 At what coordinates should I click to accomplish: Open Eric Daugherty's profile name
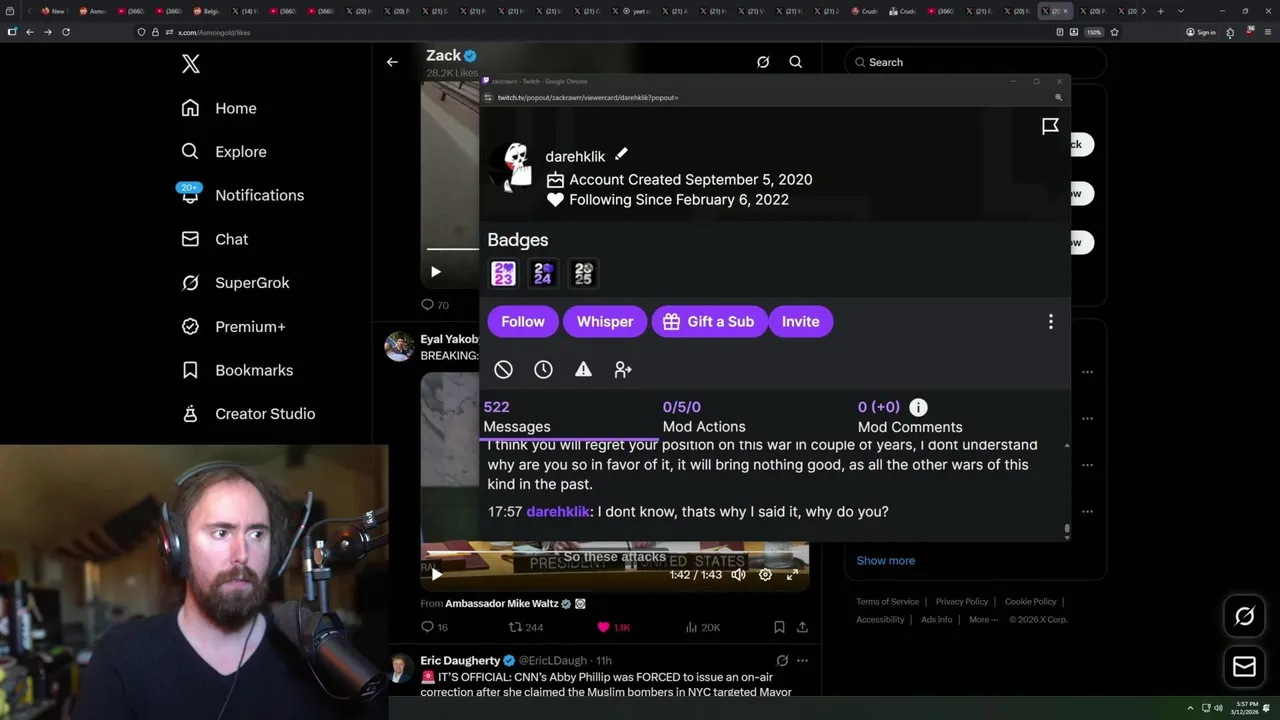(x=460, y=661)
